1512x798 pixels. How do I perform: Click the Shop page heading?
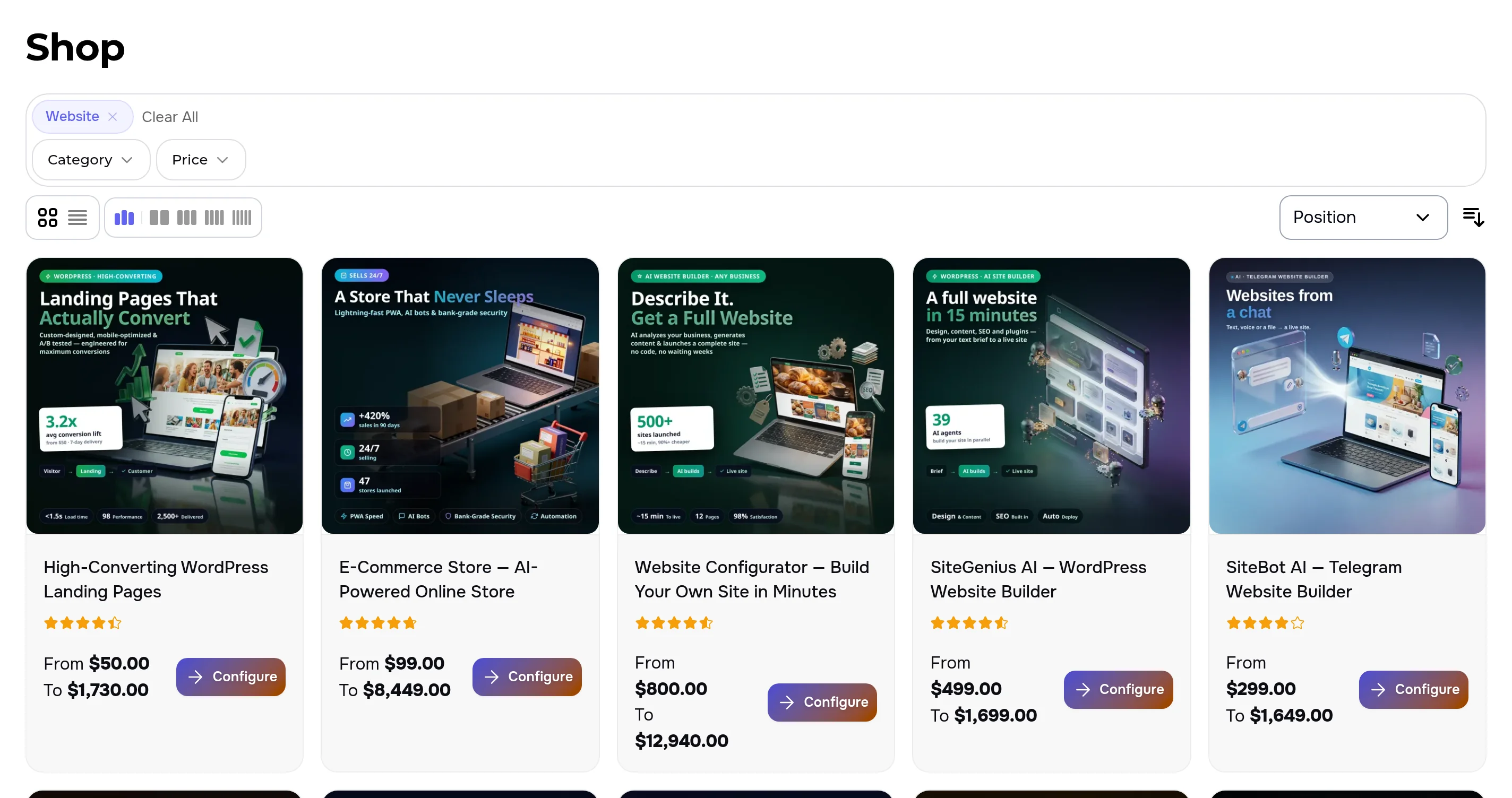click(x=75, y=48)
